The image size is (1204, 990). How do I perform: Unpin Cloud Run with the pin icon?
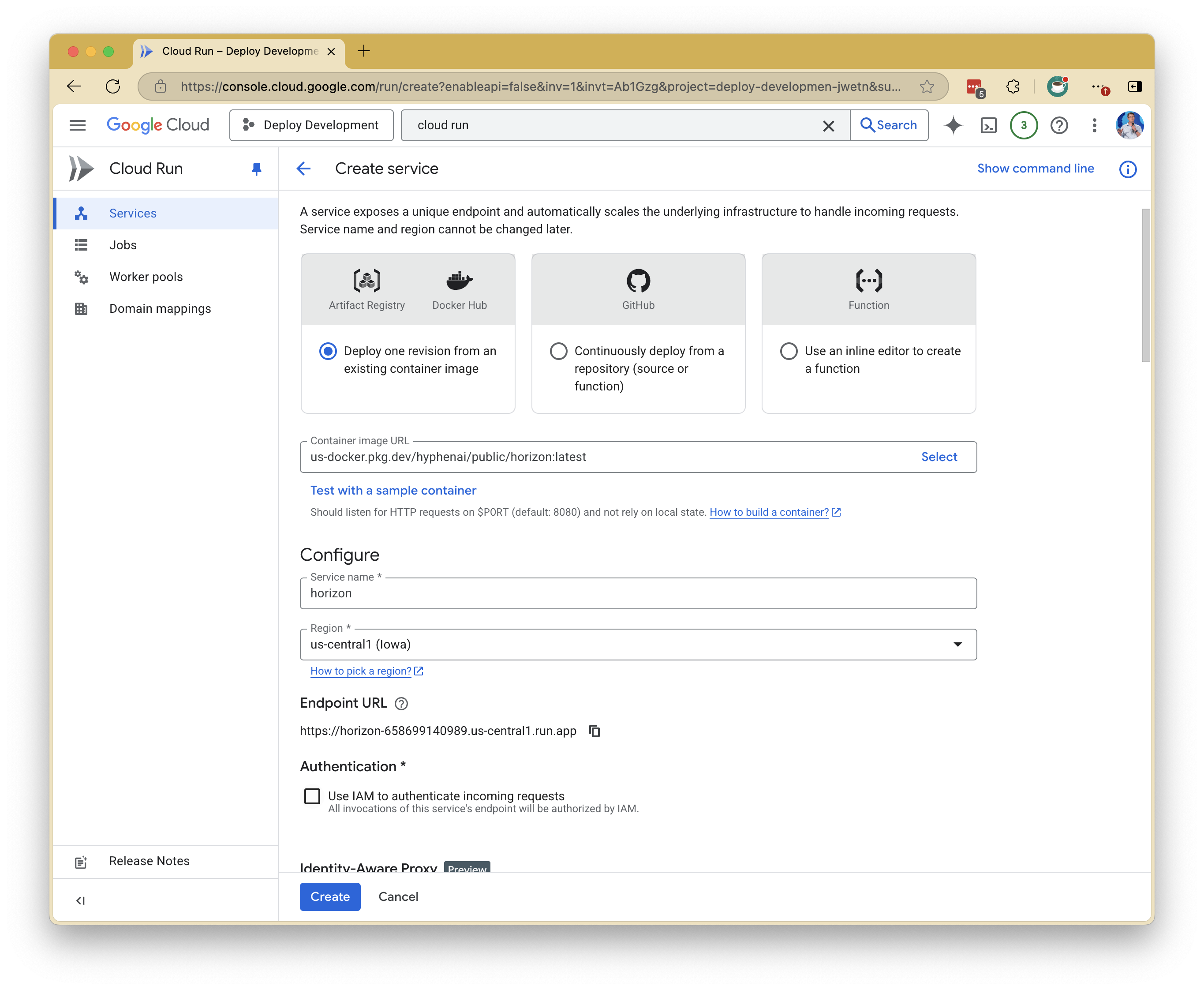[x=257, y=169]
